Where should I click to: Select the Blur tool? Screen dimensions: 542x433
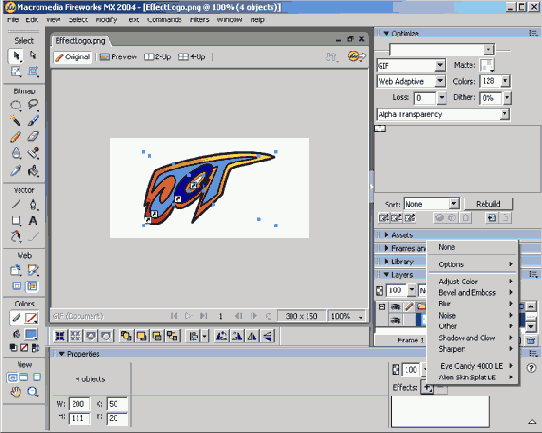coord(16,153)
